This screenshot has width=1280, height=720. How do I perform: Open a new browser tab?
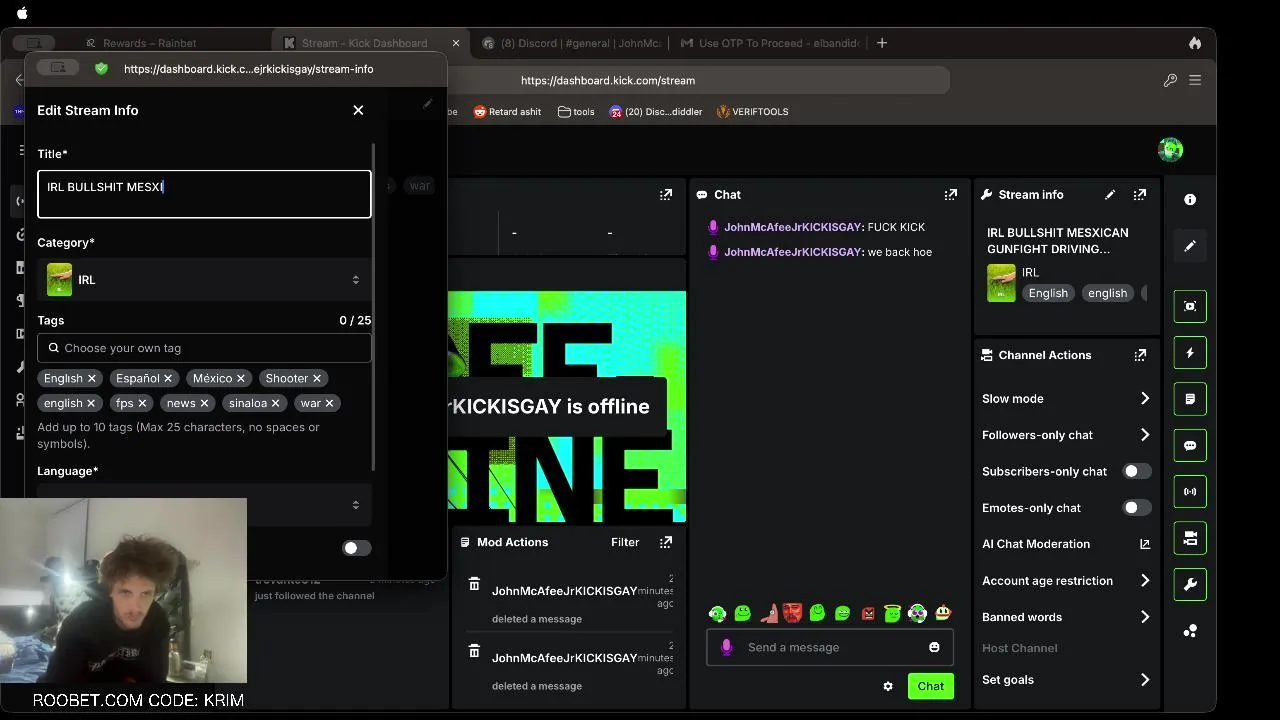[882, 43]
